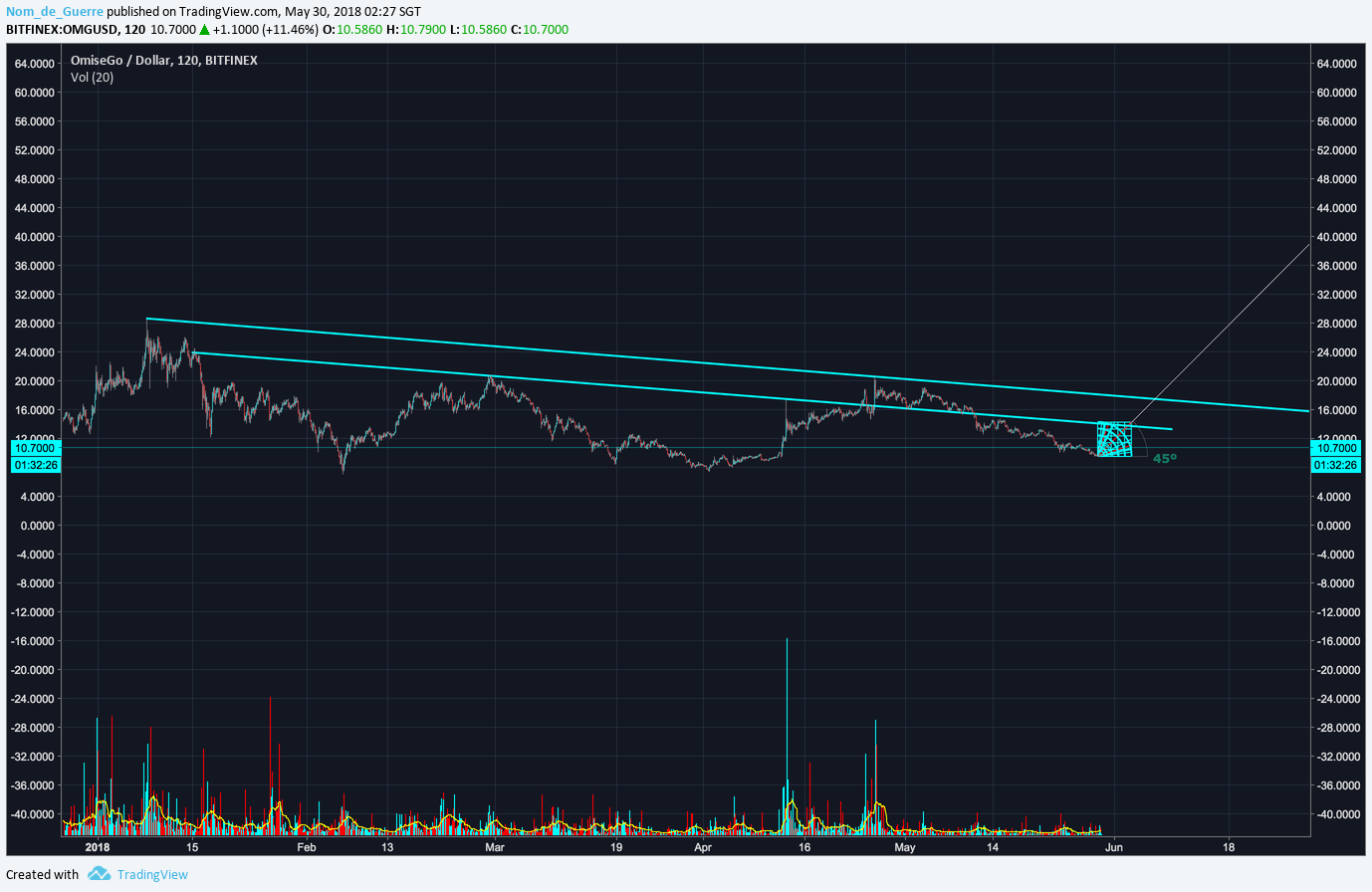
Task: Click the 01:32:26 countdown on right axis
Action: 1336,465
